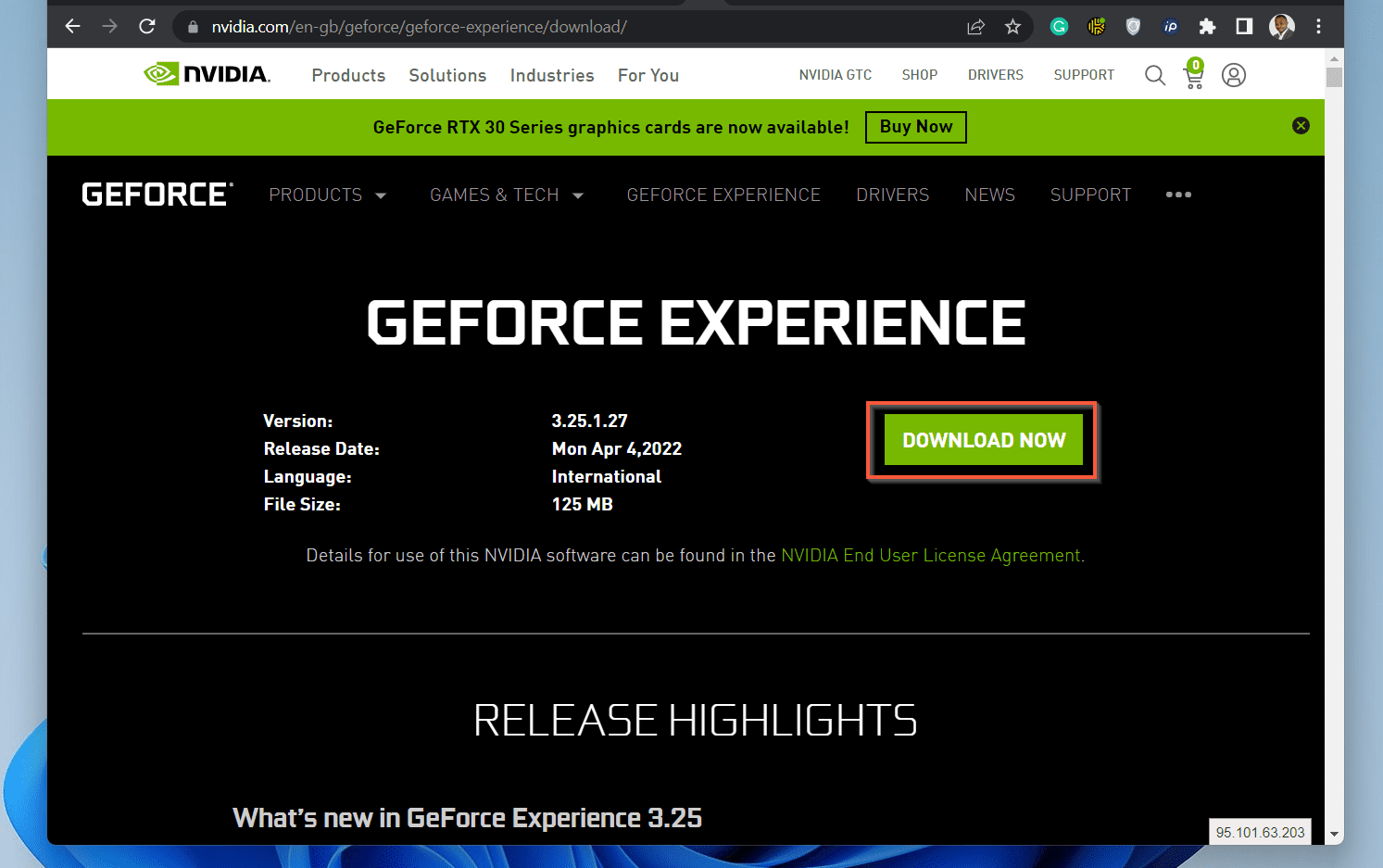
Task: Bookmark this page with the star icon
Action: (1012, 26)
